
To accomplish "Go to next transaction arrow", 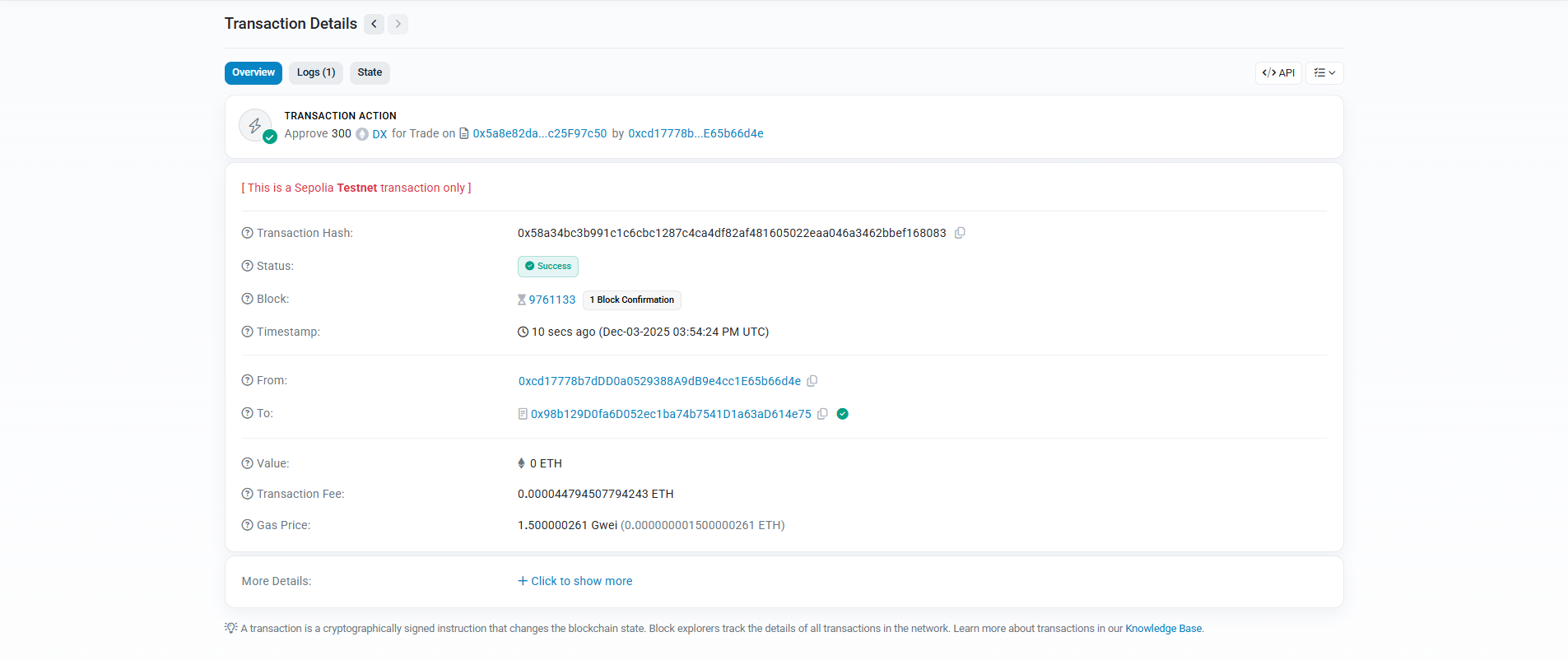I will tap(398, 24).
